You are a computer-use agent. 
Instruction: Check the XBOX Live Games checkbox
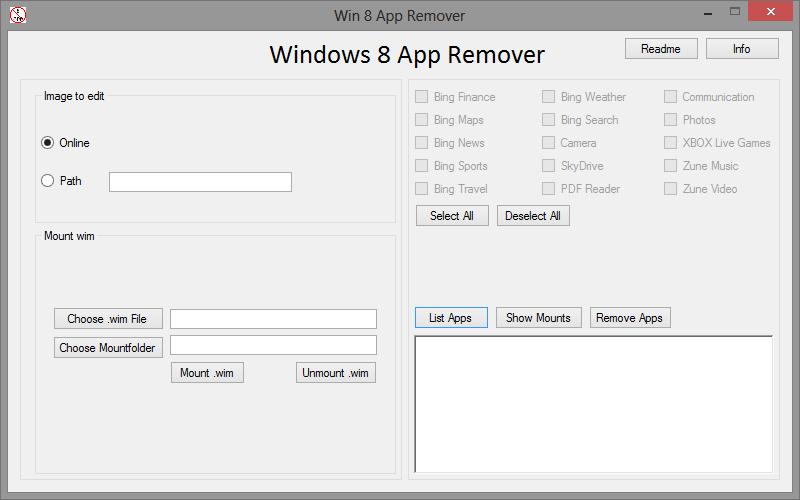[x=670, y=142]
